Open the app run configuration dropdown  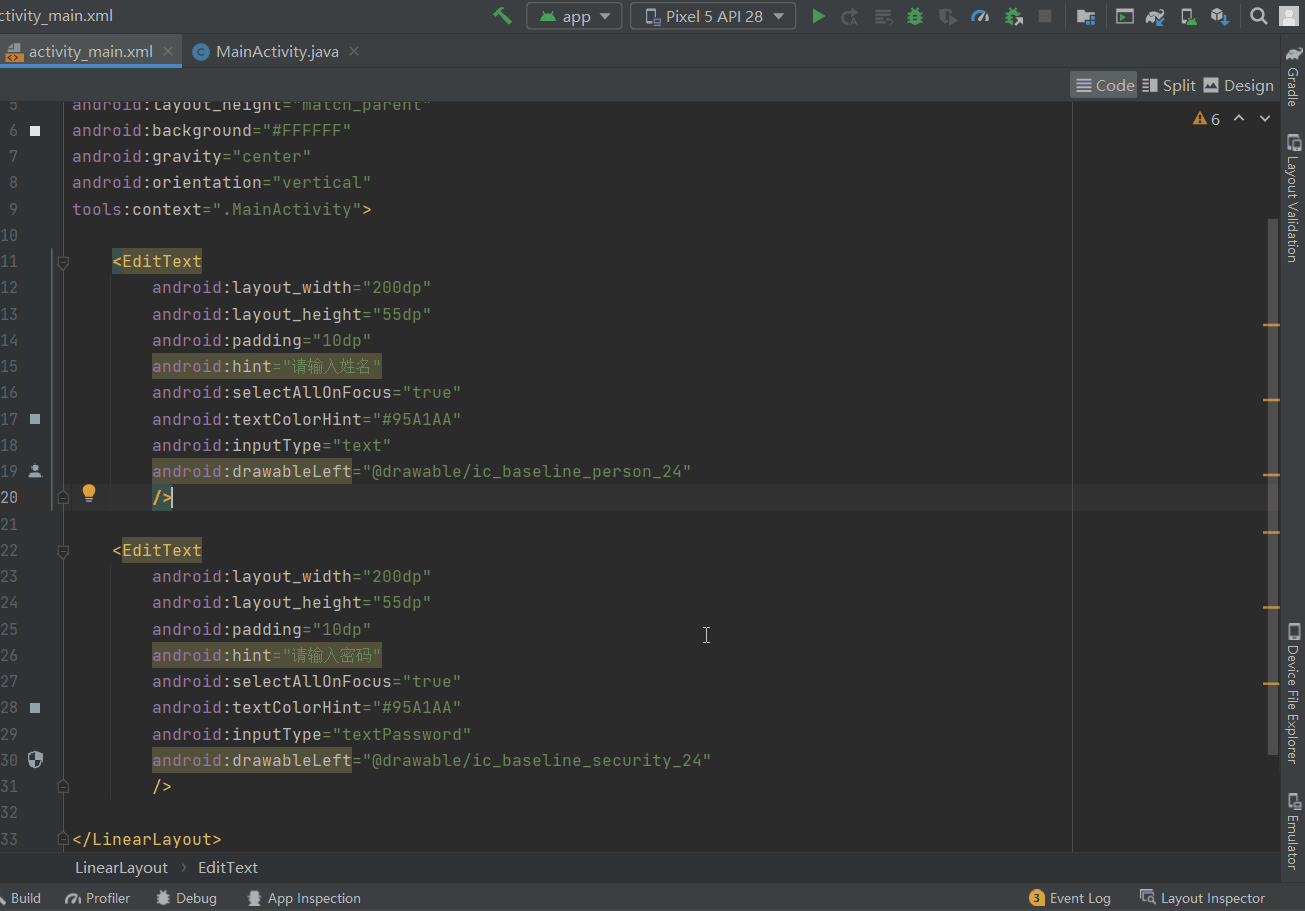point(574,16)
